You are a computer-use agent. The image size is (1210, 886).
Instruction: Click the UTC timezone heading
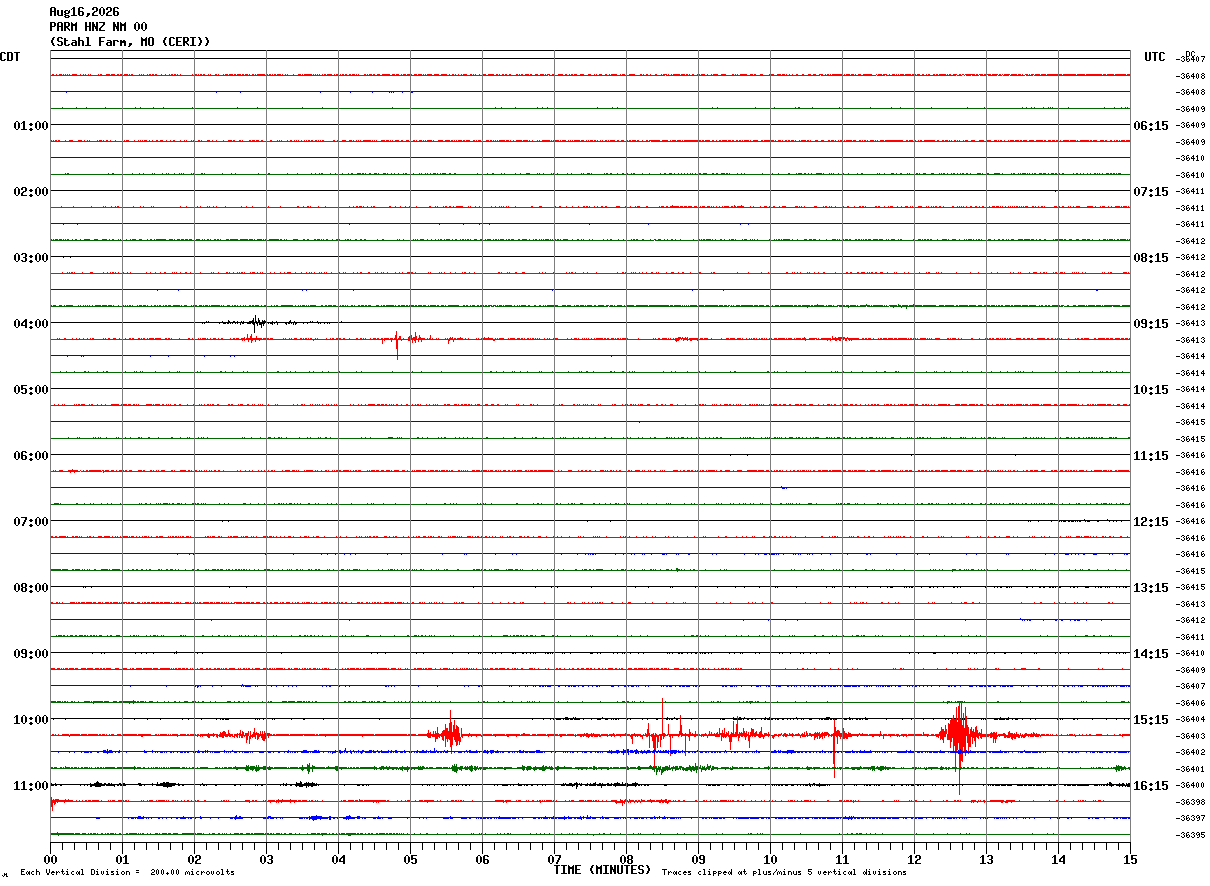click(x=1155, y=57)
